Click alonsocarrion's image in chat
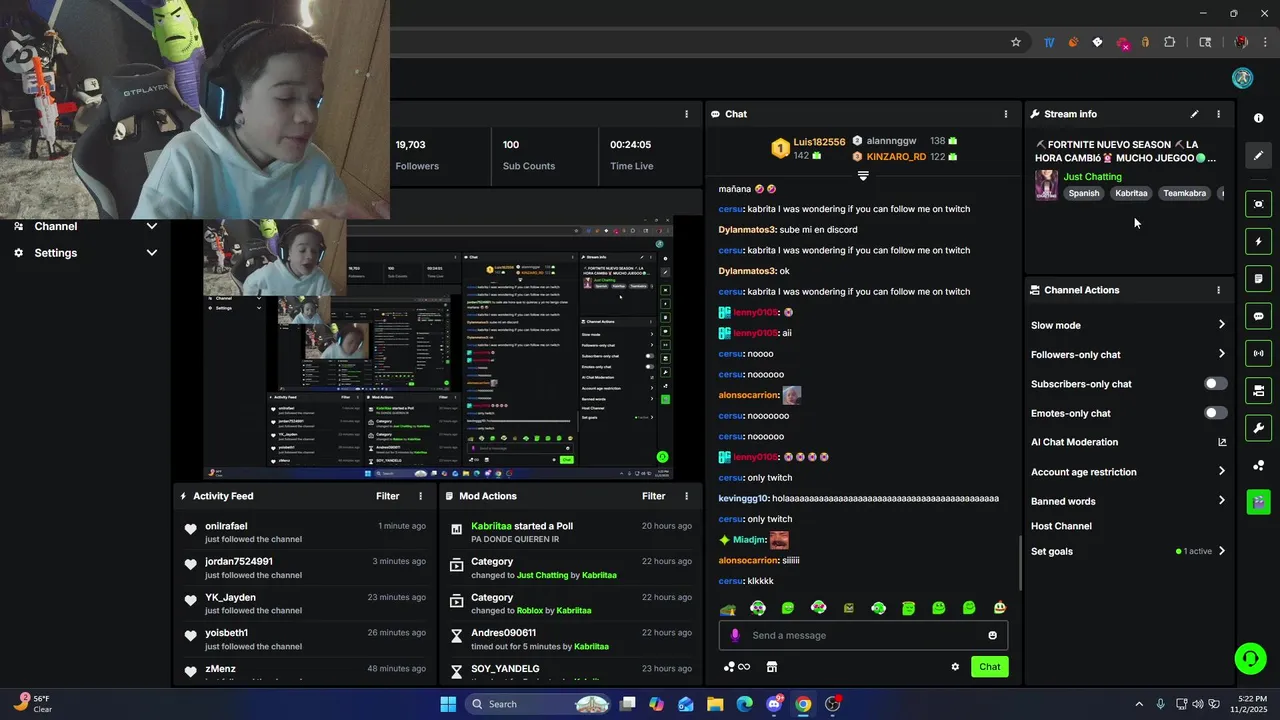 pyautogui.click(x=791, y=395)
